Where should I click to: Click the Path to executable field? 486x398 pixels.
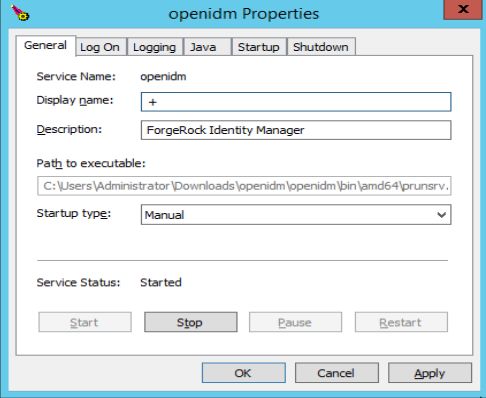point(244,186)
